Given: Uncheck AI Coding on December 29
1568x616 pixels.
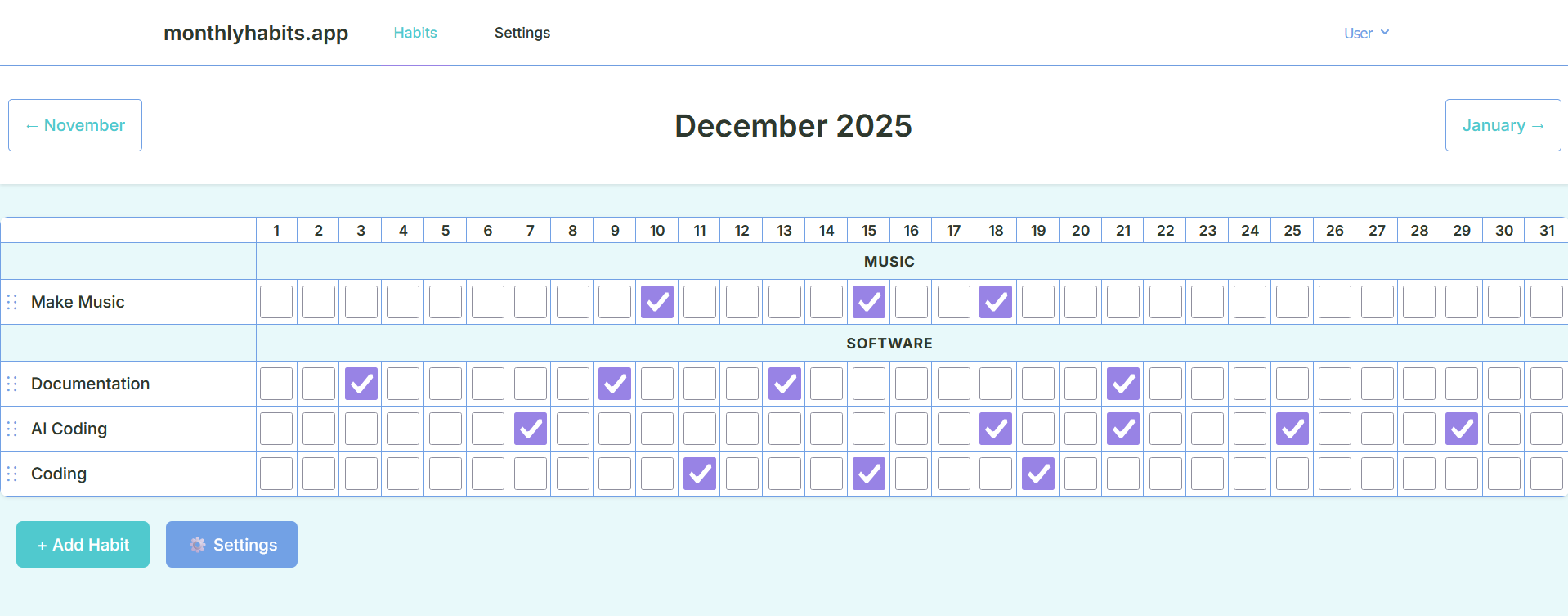Looking at the screenshot, I should click(1461, 428).
